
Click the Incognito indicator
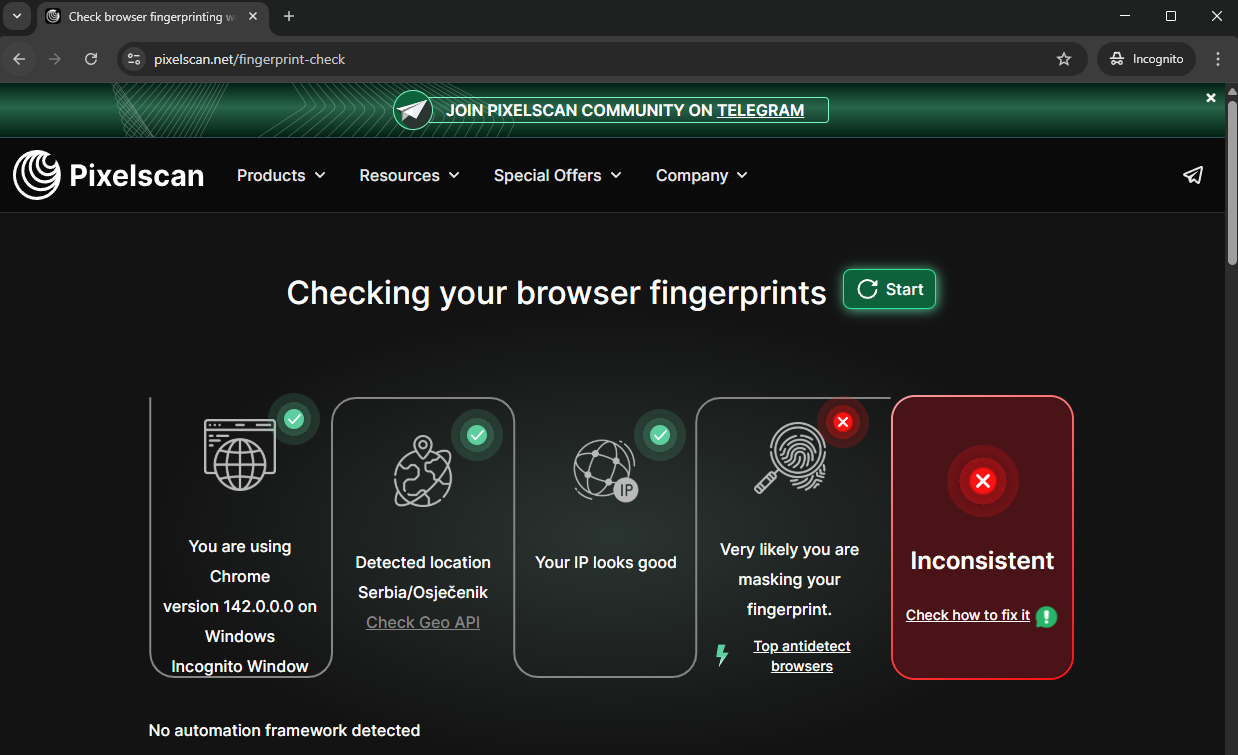pyautogui.click(x=1147, y=59)
